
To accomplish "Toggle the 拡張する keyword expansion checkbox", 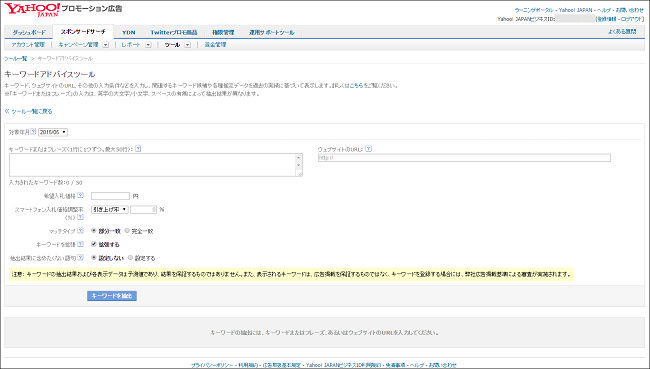I will (94, 244).
